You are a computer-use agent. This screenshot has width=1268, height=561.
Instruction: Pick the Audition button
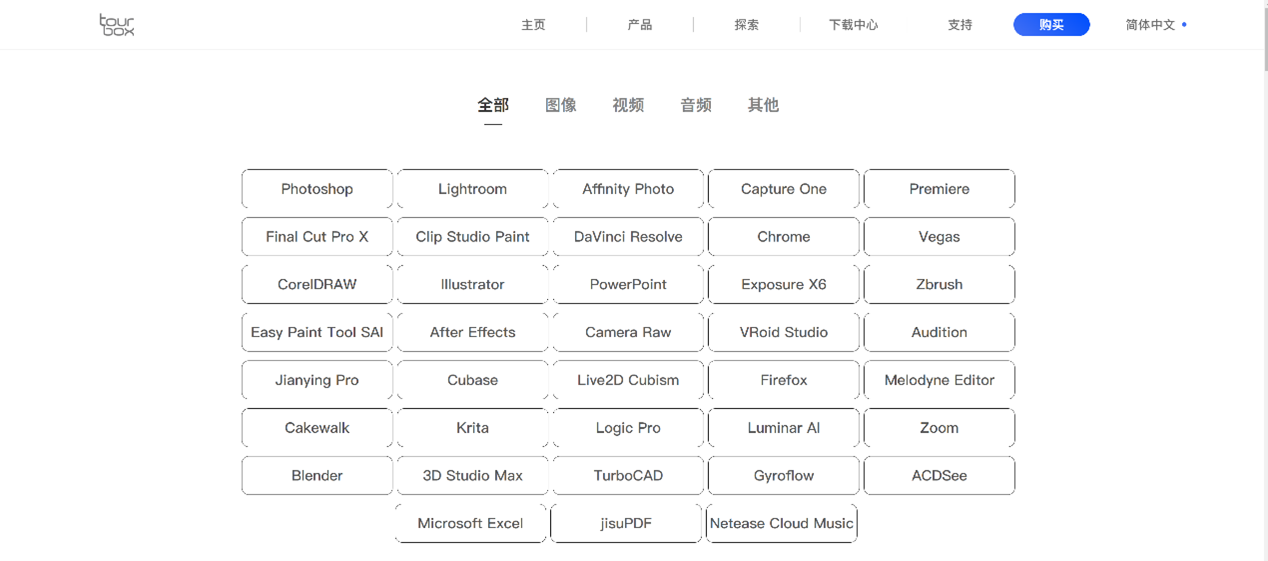[x=939, y=332]
